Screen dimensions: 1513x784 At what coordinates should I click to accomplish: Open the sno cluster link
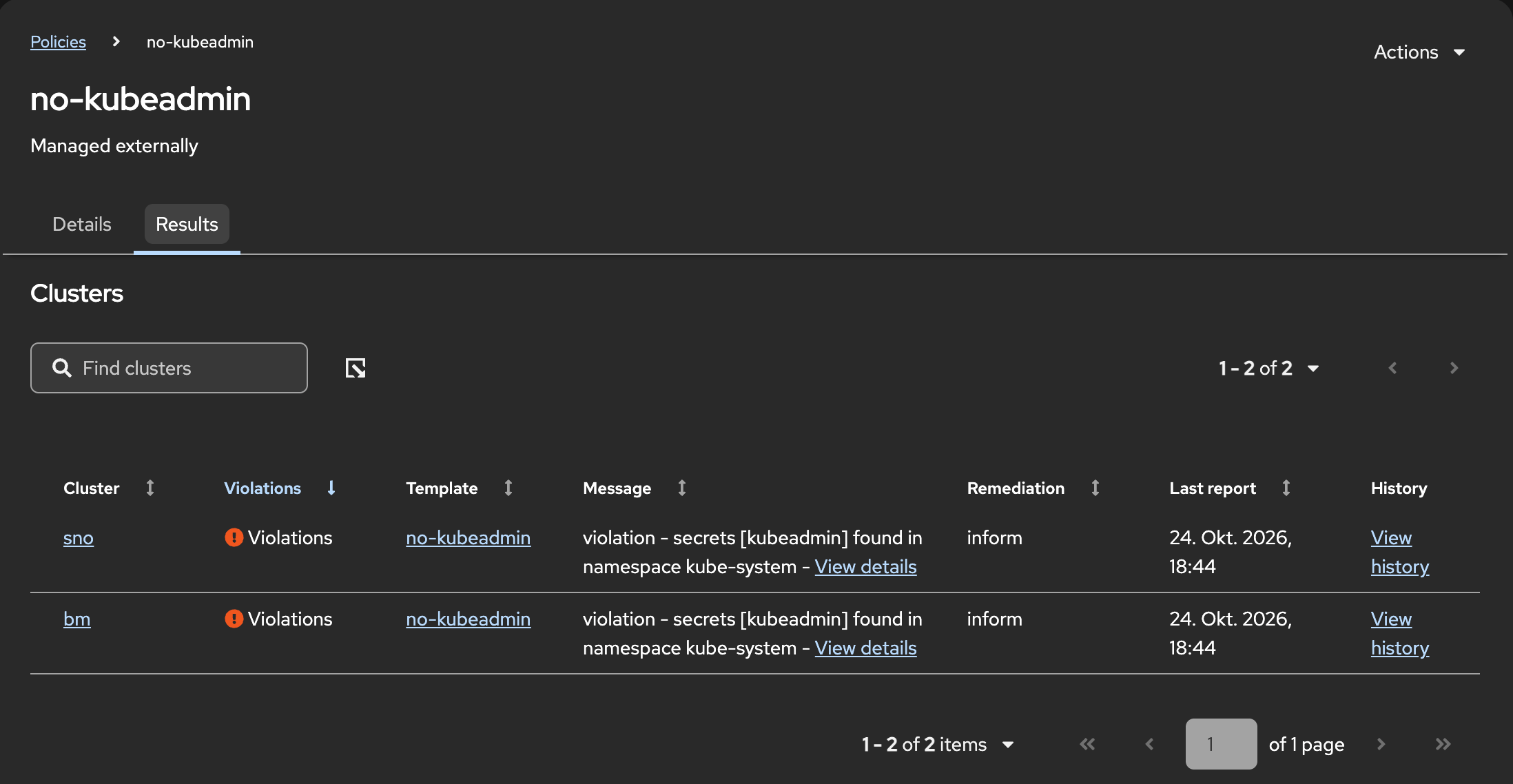78,538
